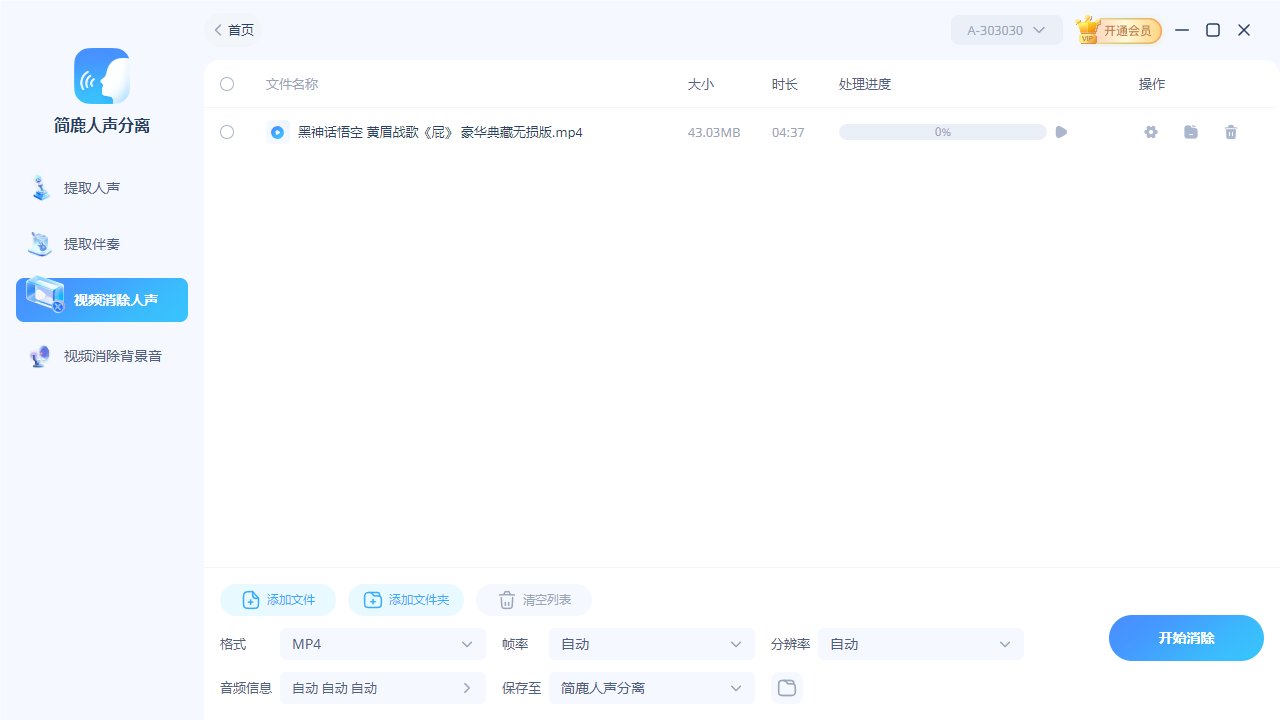Open folder browser beside 保存至

(x=786, y=688)
